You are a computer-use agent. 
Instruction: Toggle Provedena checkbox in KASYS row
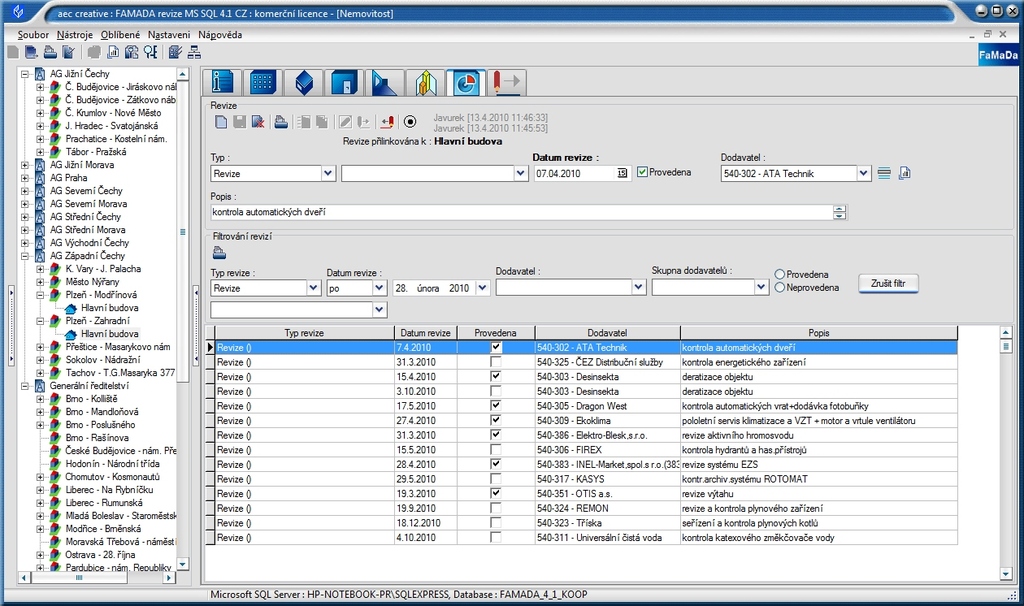496,479
